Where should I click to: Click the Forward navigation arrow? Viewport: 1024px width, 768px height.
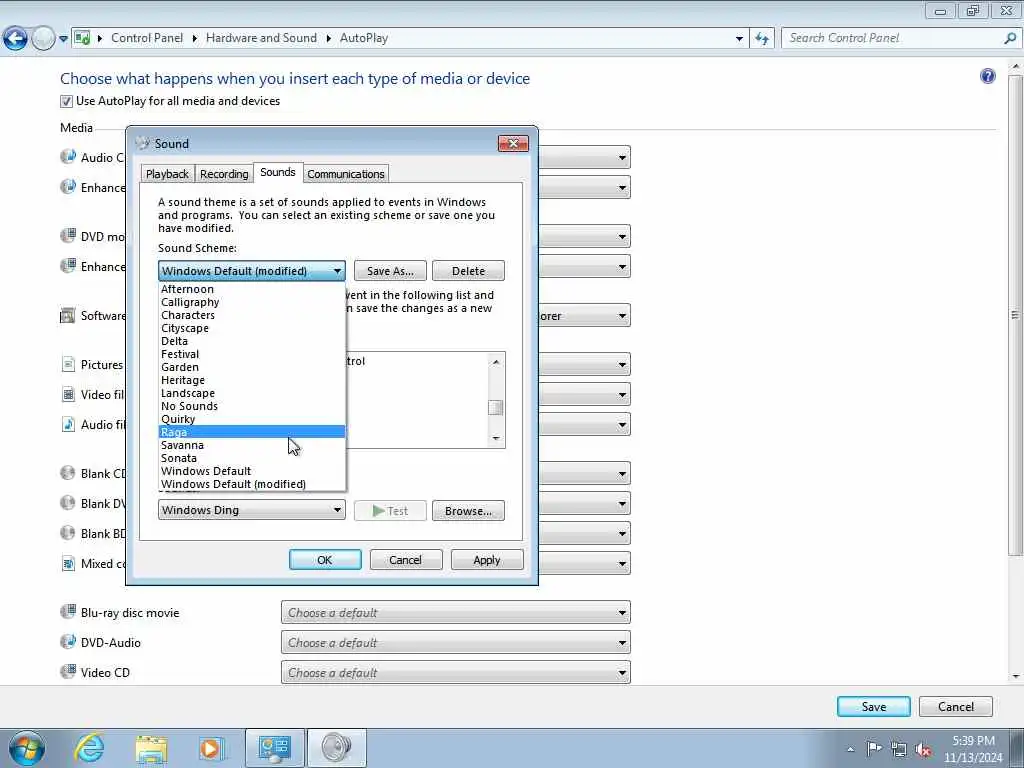tap(43, 39)
